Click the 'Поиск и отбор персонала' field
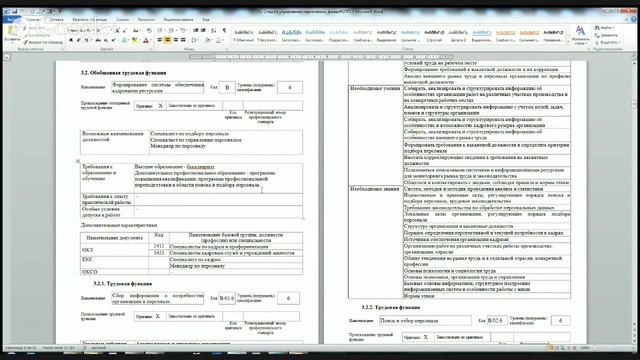 click(425, 320)
